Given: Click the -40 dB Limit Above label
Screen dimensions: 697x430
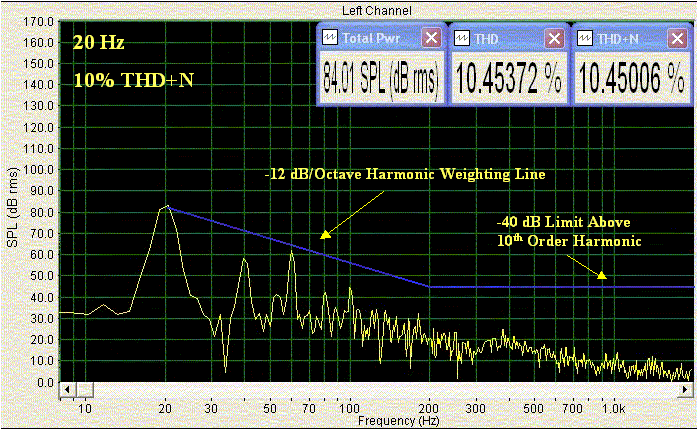Looking at the screenshot, I should click(564, 221).
